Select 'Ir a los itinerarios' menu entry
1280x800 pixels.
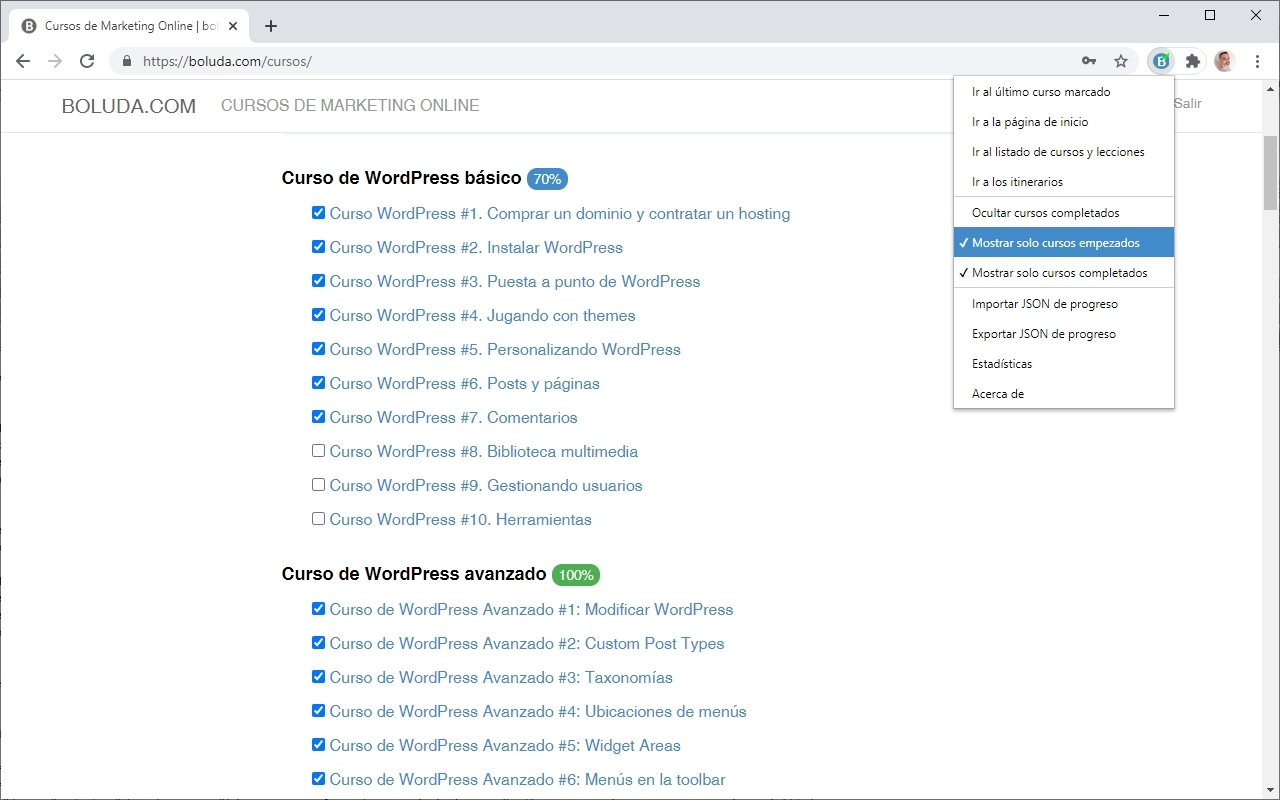pos(1064,182)
